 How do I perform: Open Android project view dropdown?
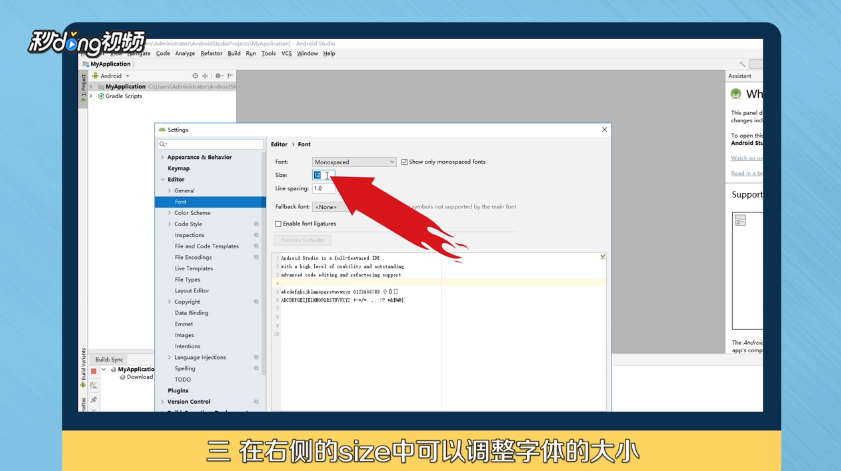point(111,76)
